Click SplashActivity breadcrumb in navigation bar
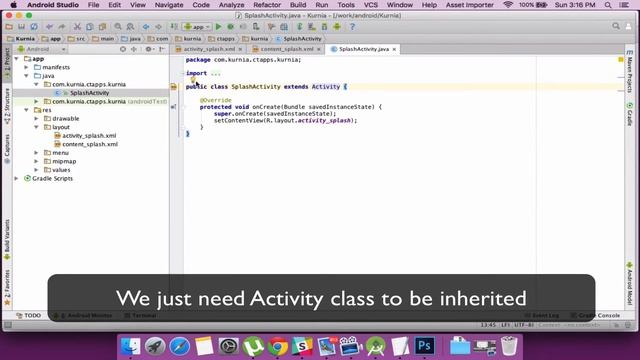The height and width of the screenshot is (360, 640). [x=299, y=39]
